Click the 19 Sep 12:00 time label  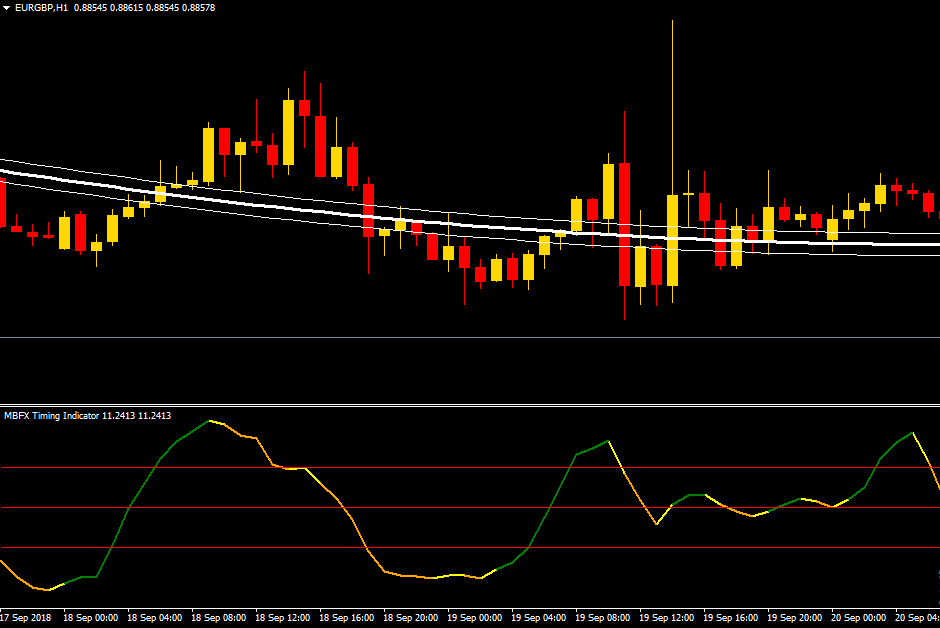click(x=666, y=617)
